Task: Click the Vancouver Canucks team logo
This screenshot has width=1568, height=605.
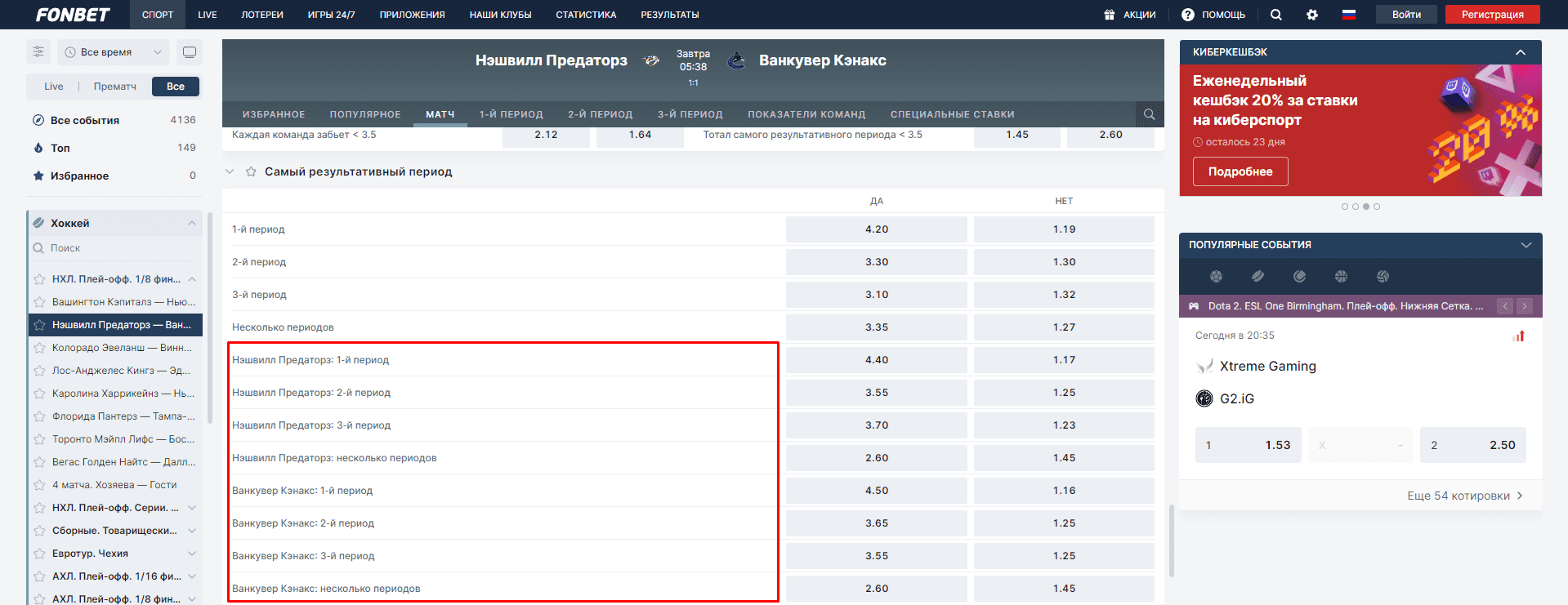Action: 736,60
